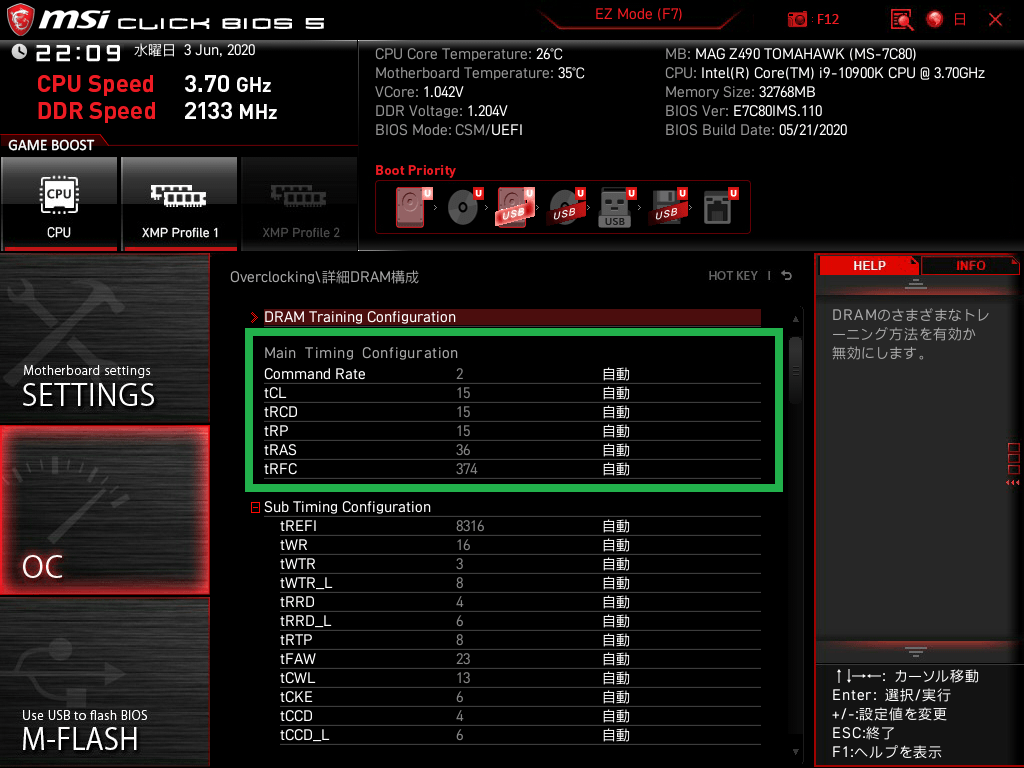
Task: Click the 'Main Timing Configuration' heading
Action: coord(361,353)
